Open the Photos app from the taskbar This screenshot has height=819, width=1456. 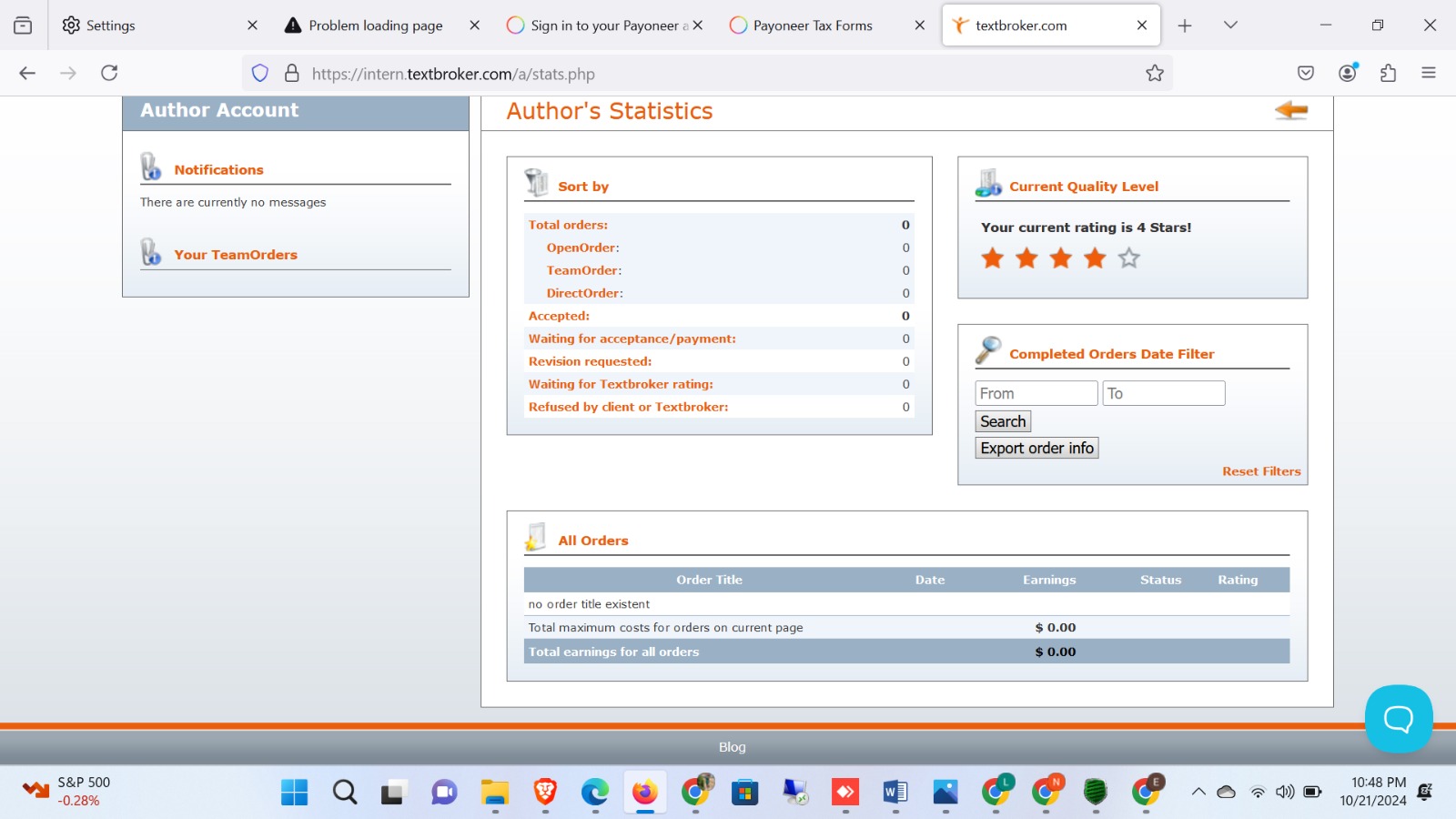click(x=945, y=793)
